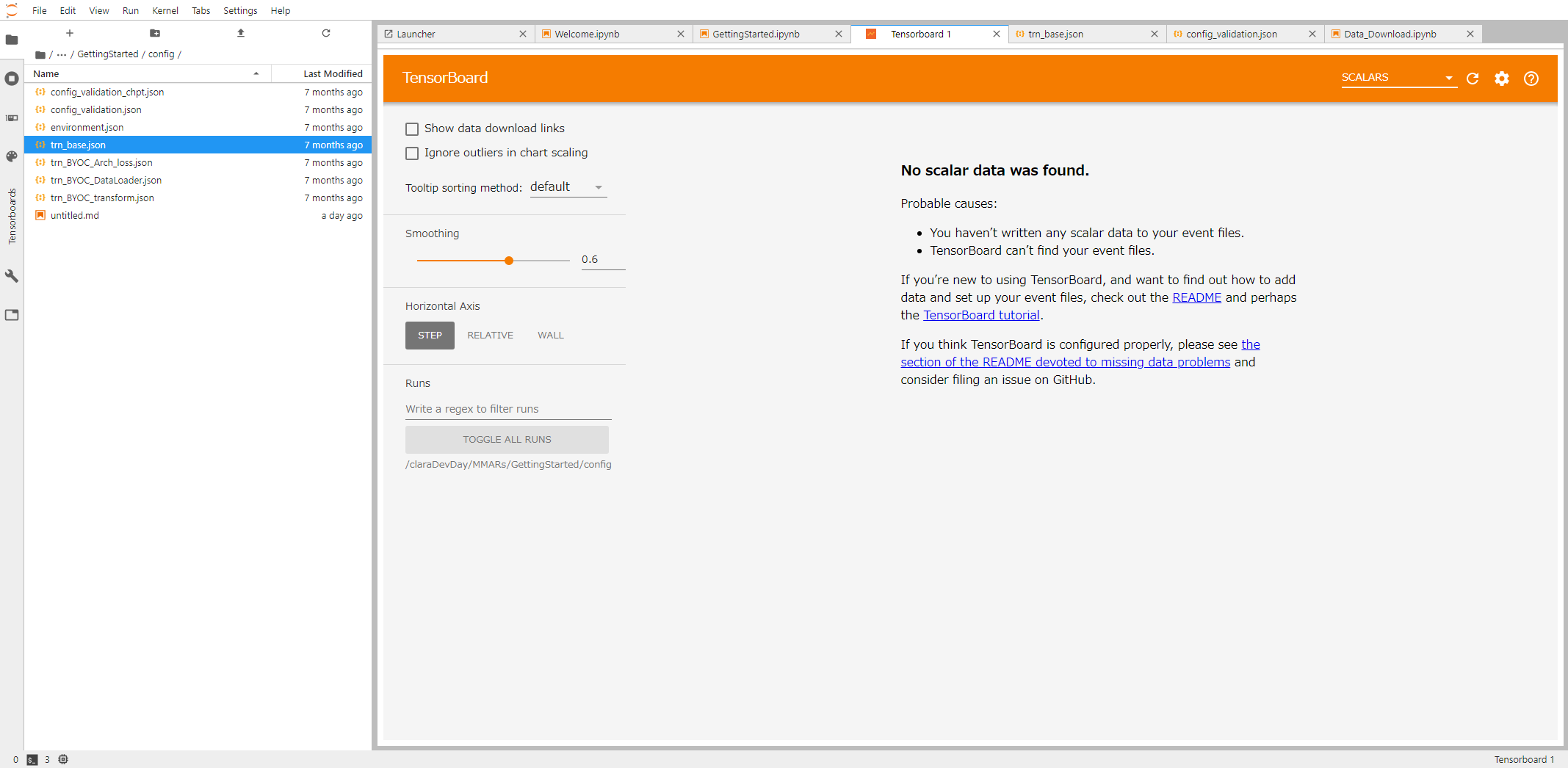The width and height of the screenshot is (1568, 768).
Task: Click the regex filter runs field
Action: click(508, 410)
